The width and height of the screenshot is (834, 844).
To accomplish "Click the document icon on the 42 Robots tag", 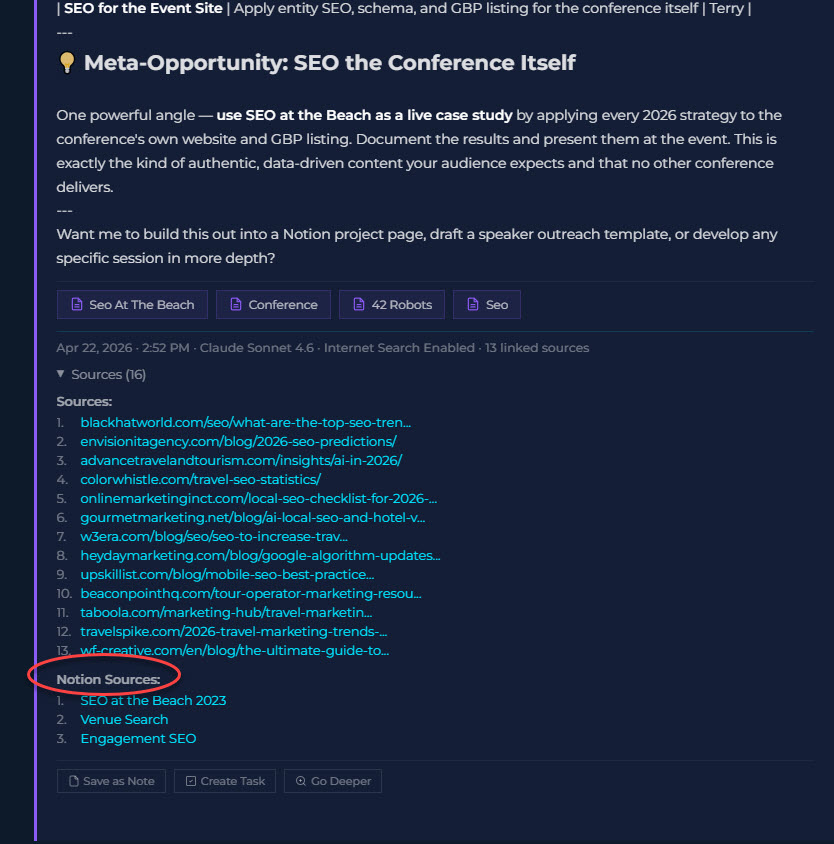I will coord(356,304).
